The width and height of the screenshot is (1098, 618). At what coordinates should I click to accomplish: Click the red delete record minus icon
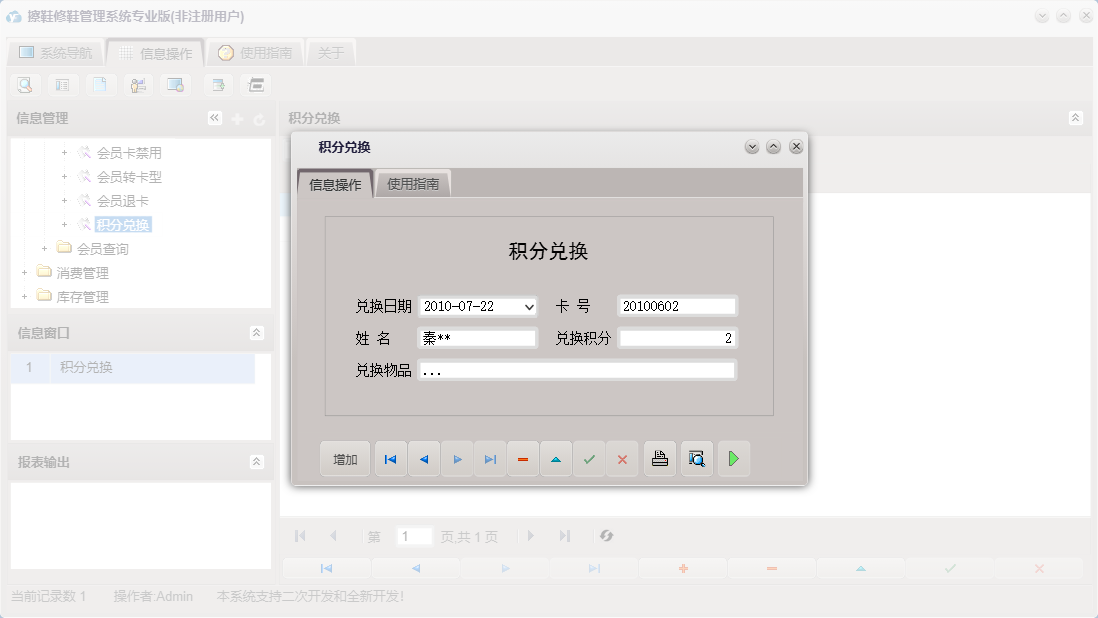pyautogui.click(x=523, y=458)
